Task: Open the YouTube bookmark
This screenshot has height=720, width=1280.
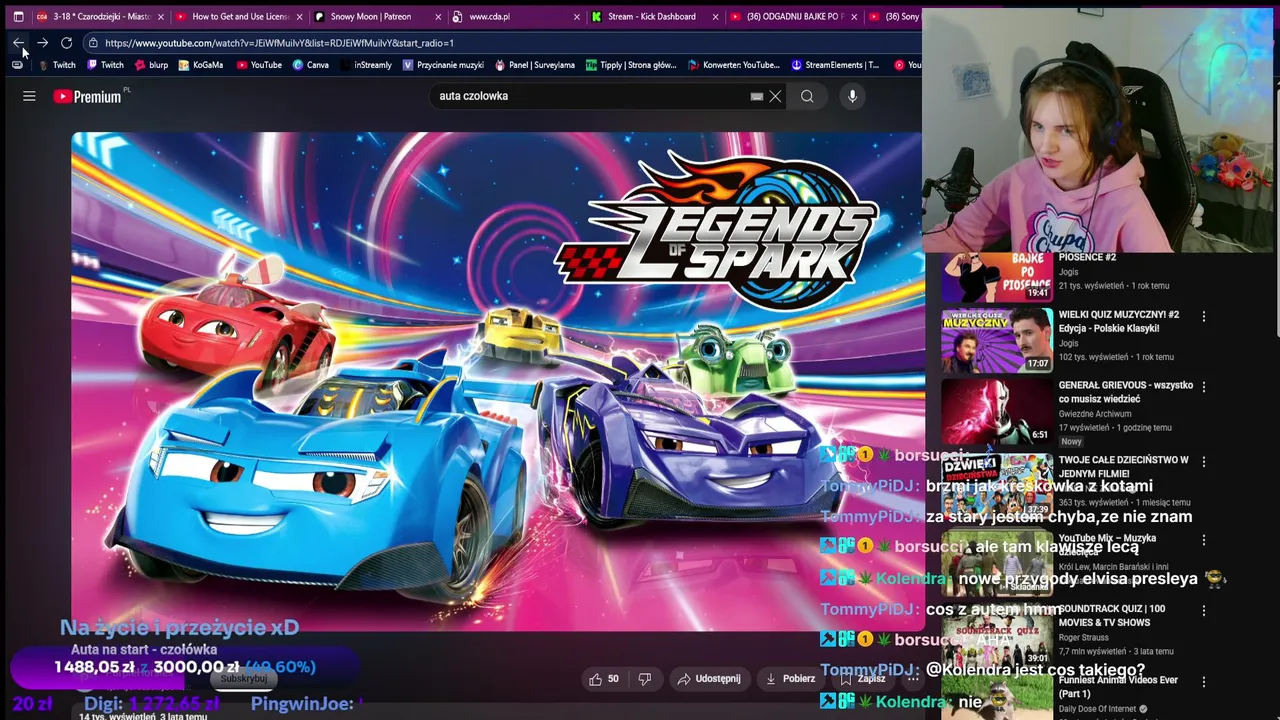Action: click(259, 65)
